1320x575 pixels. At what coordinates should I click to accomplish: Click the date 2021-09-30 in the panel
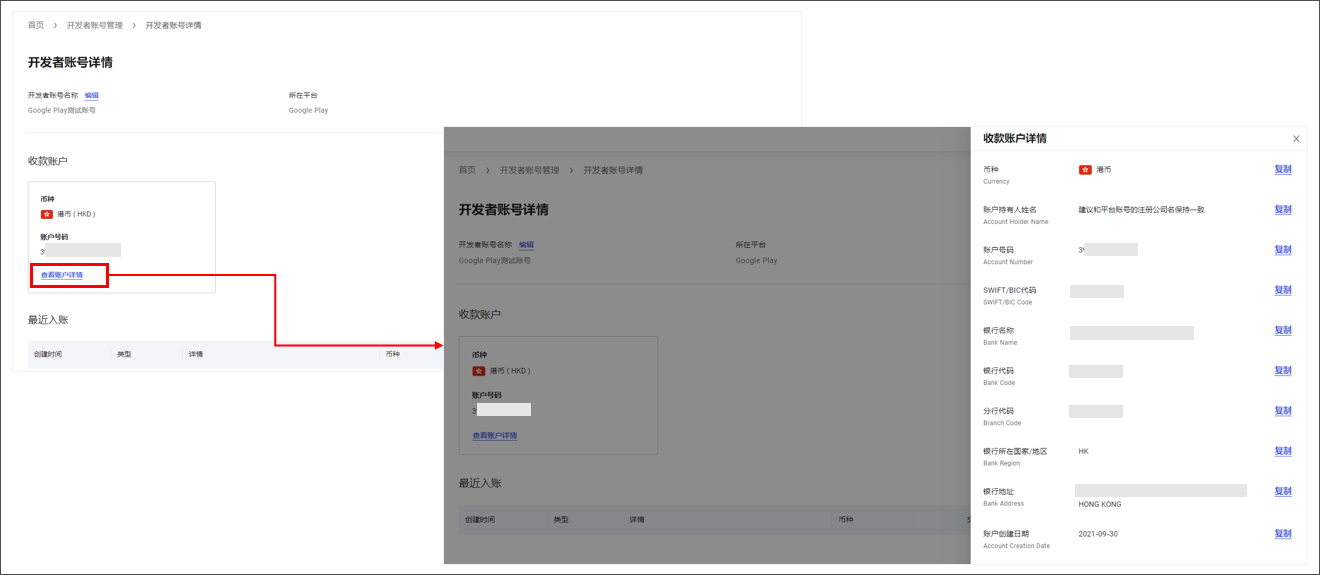point(1098,534)
